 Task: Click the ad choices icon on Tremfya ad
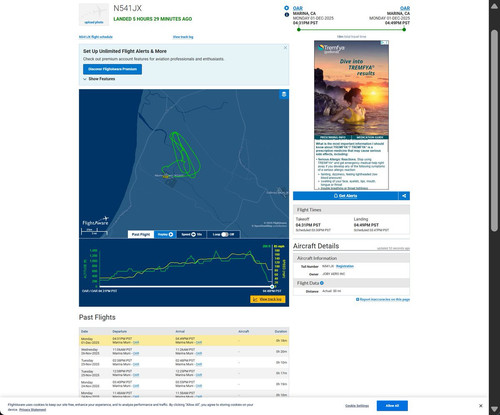pyautogui.click(x=385, y=43)
